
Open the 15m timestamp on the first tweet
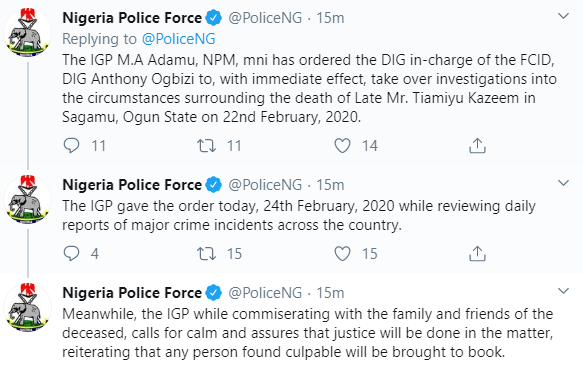pyautogui.click(x=330, y=18)
